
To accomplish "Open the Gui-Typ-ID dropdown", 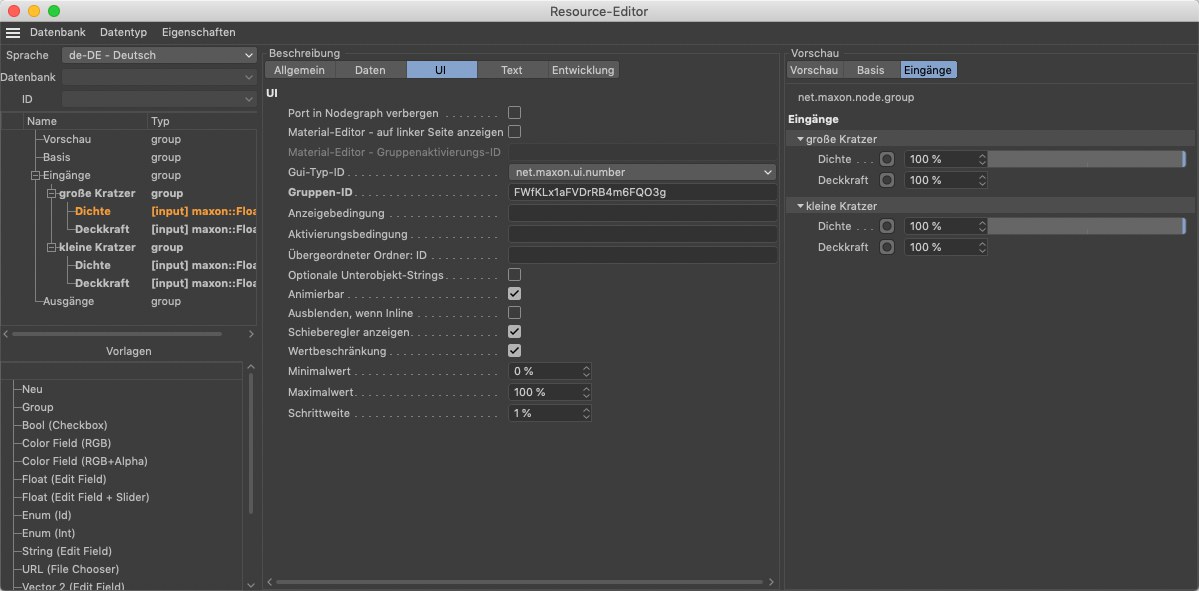I will (642, 172).
